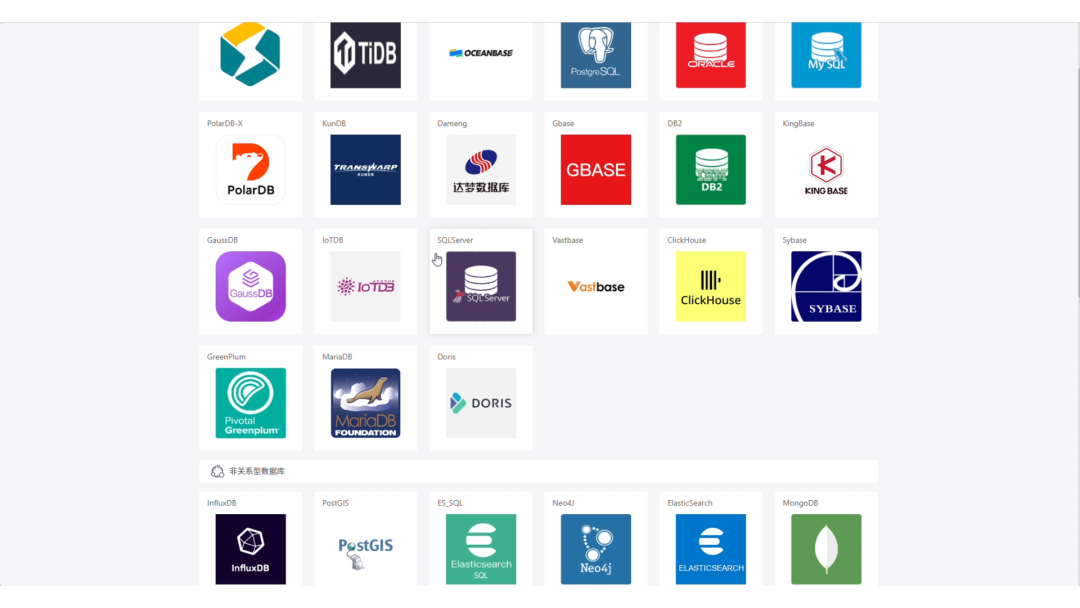Click the Doris label text
Image resolution: width=1080 pixels, height=608 pixels.
(x=446, y=357)
